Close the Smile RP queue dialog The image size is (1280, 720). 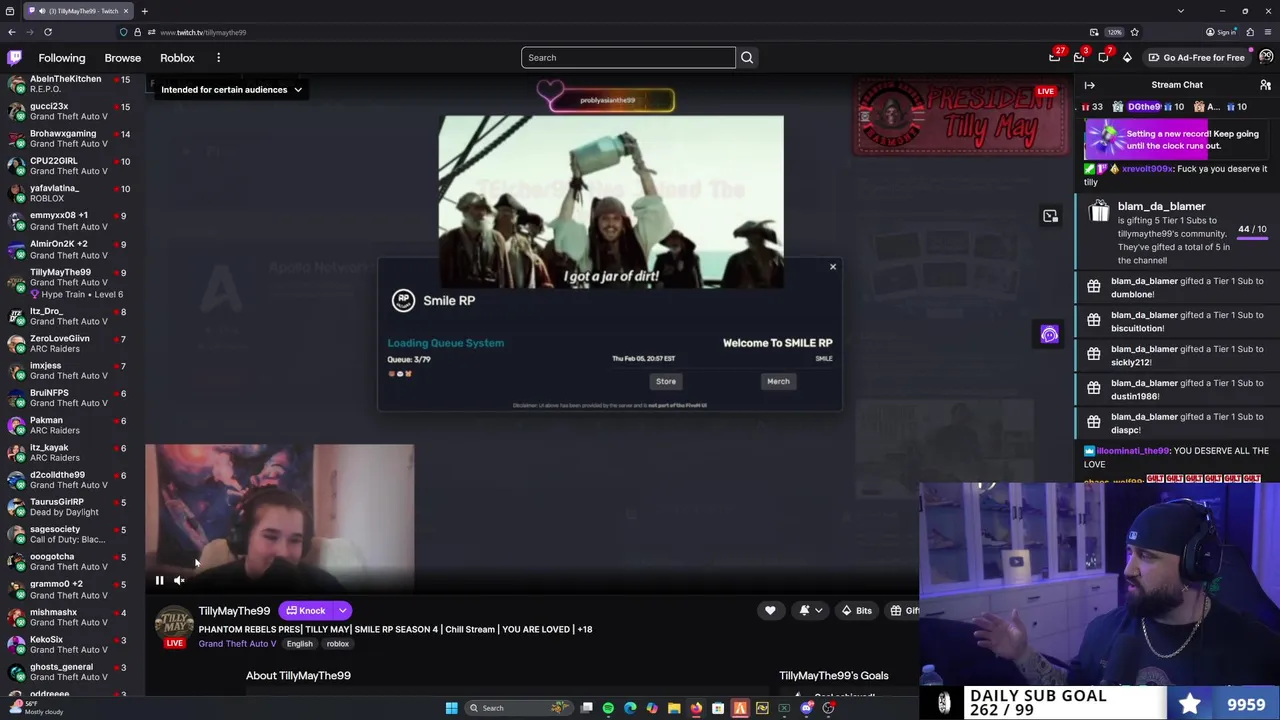pos(832,267)
